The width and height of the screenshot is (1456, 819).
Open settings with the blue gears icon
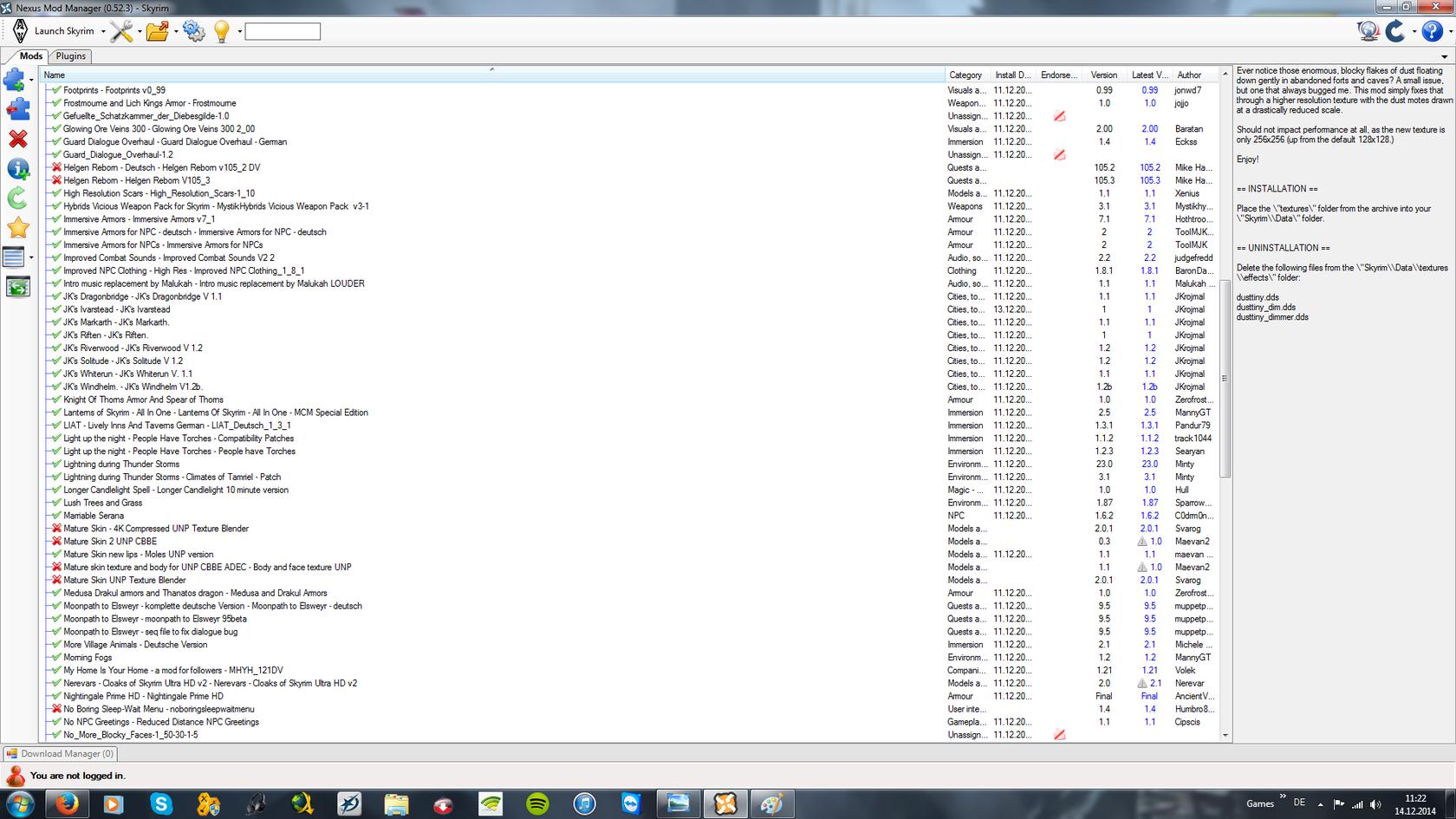(x=193, y=32)
